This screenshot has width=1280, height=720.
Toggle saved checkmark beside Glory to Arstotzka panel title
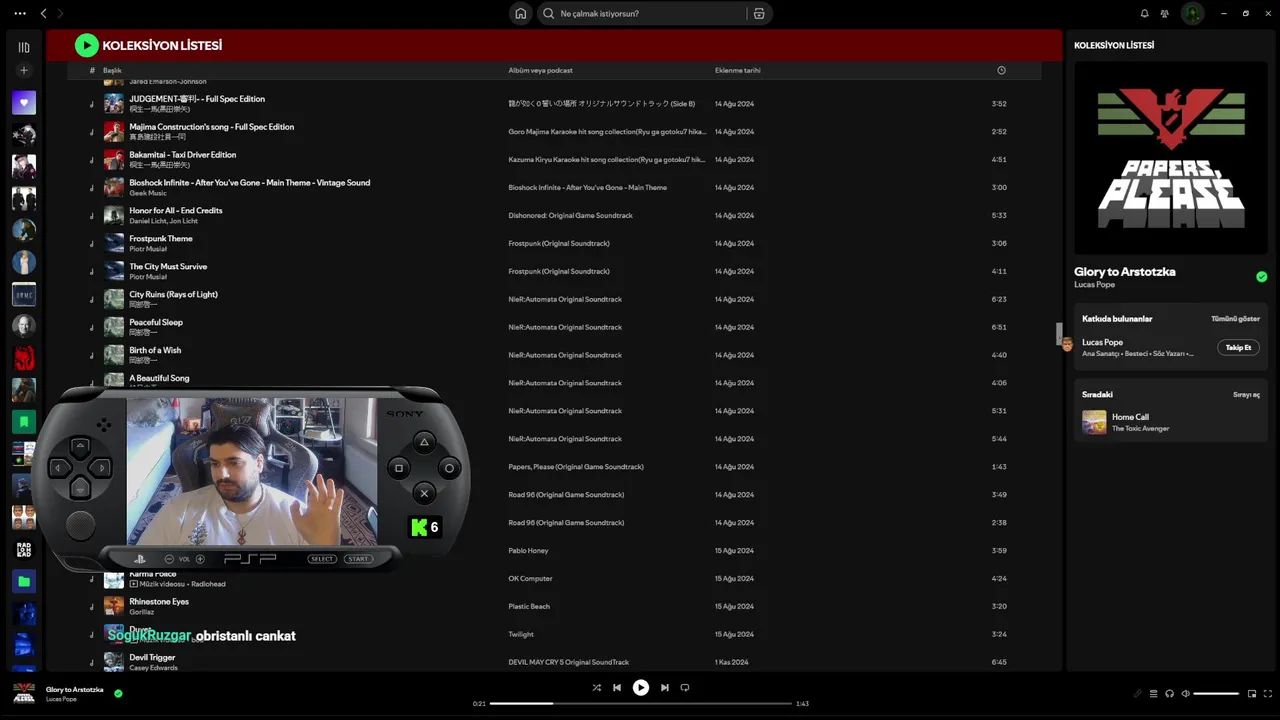pyautogui.click(x=1261, y=277)
